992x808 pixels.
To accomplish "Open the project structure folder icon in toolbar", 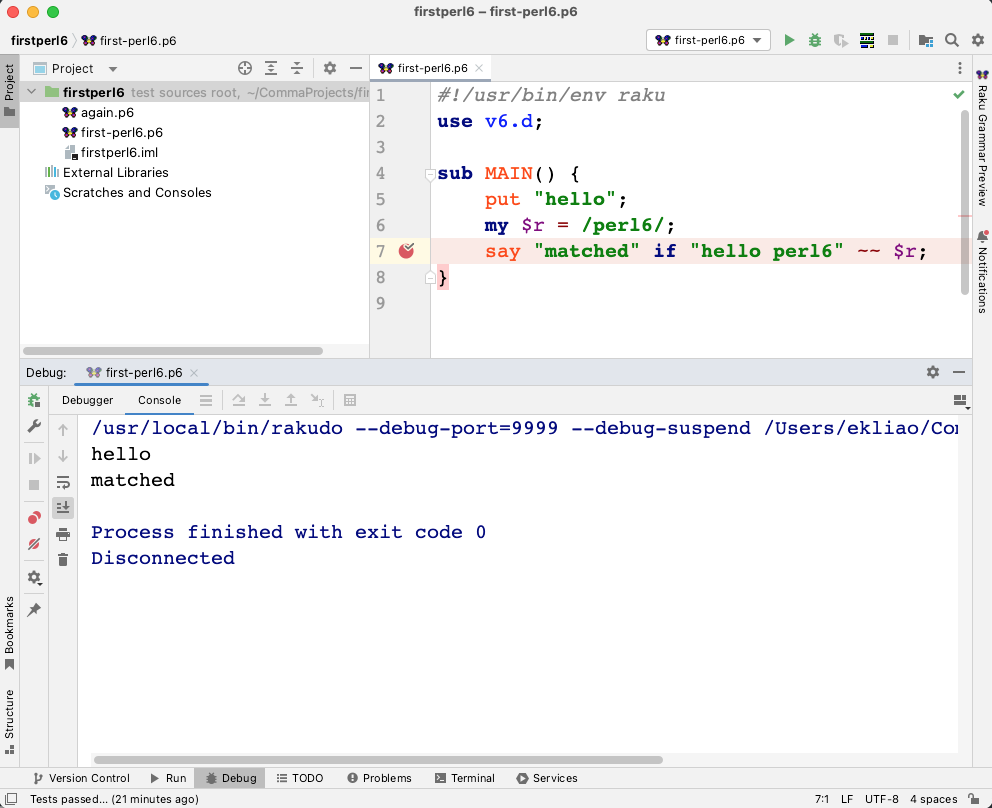I will tap(926, 40).
